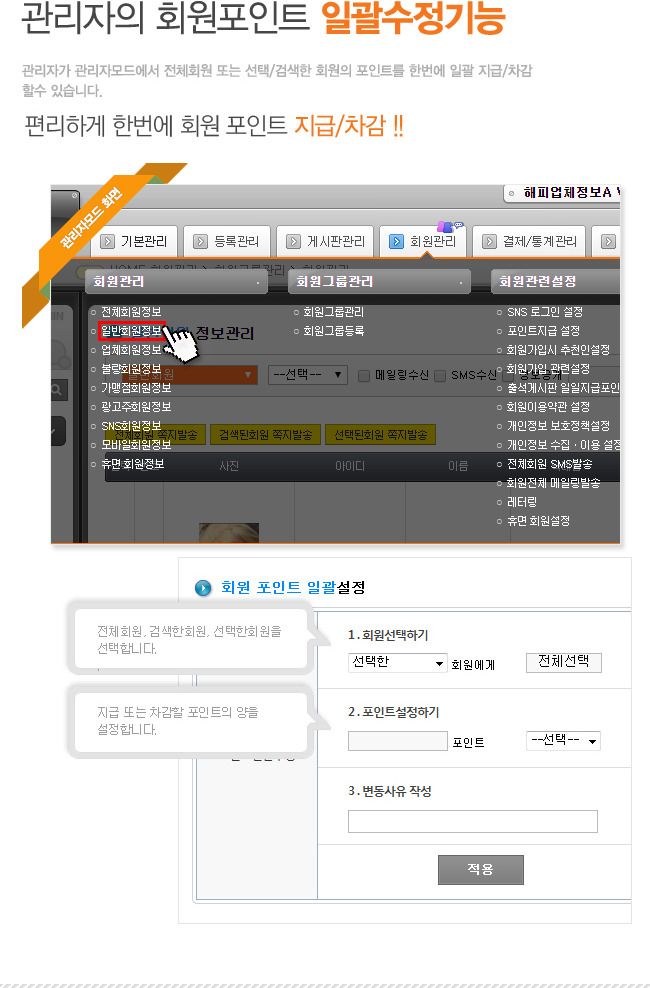This screenshot has width=650, height=988.
Task: Open the 기본관리 tab
Action: point(134,241)
